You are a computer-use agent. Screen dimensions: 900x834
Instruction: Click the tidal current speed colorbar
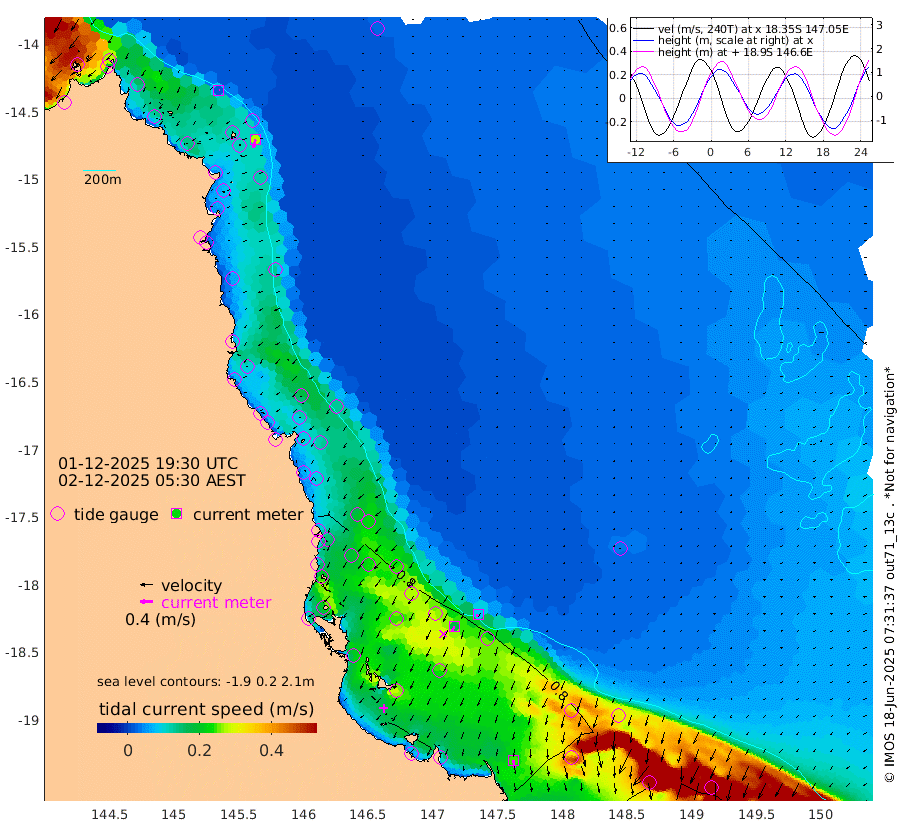(x=207, y=728)
